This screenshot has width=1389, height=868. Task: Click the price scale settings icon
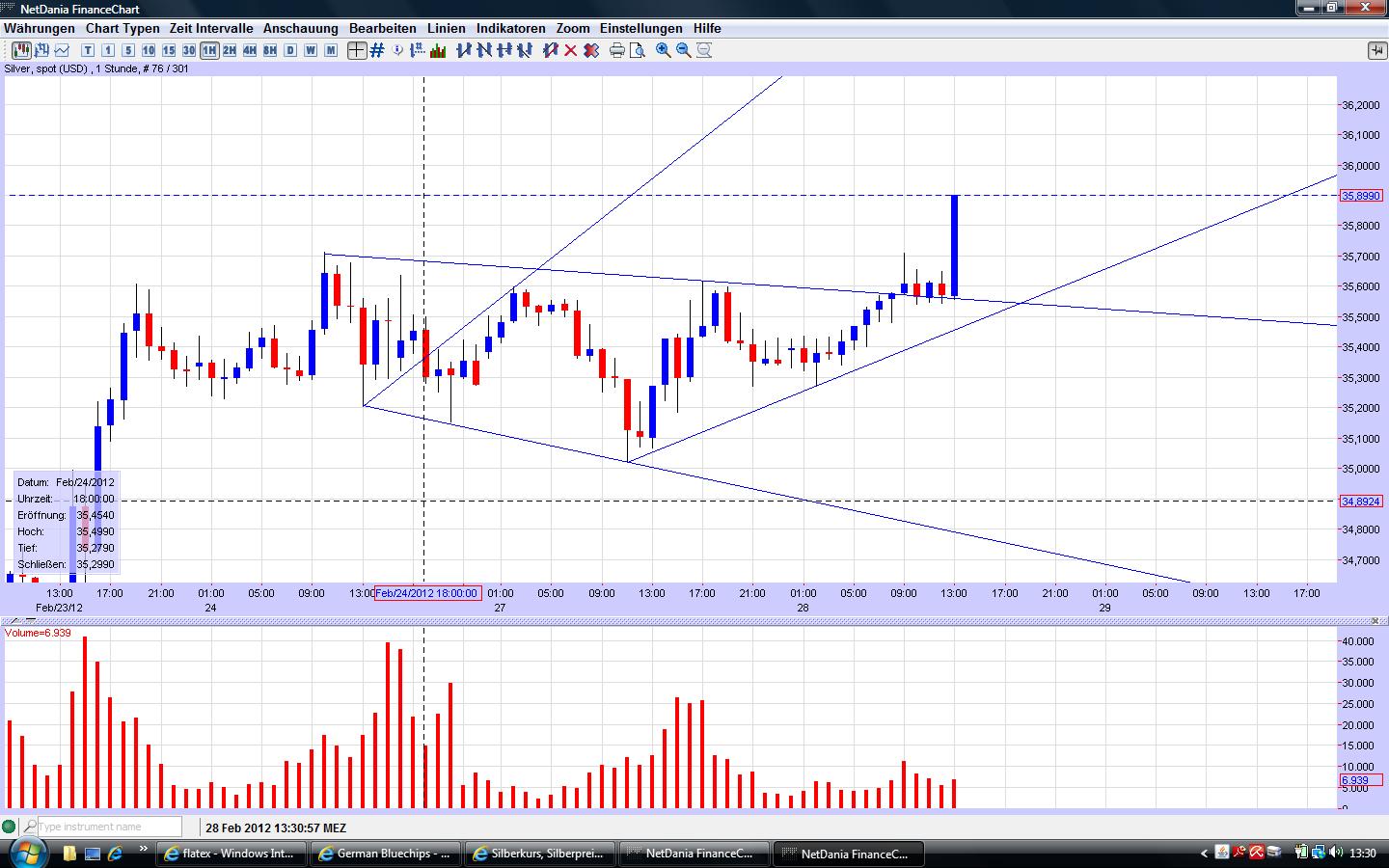[x=419, y=50]
